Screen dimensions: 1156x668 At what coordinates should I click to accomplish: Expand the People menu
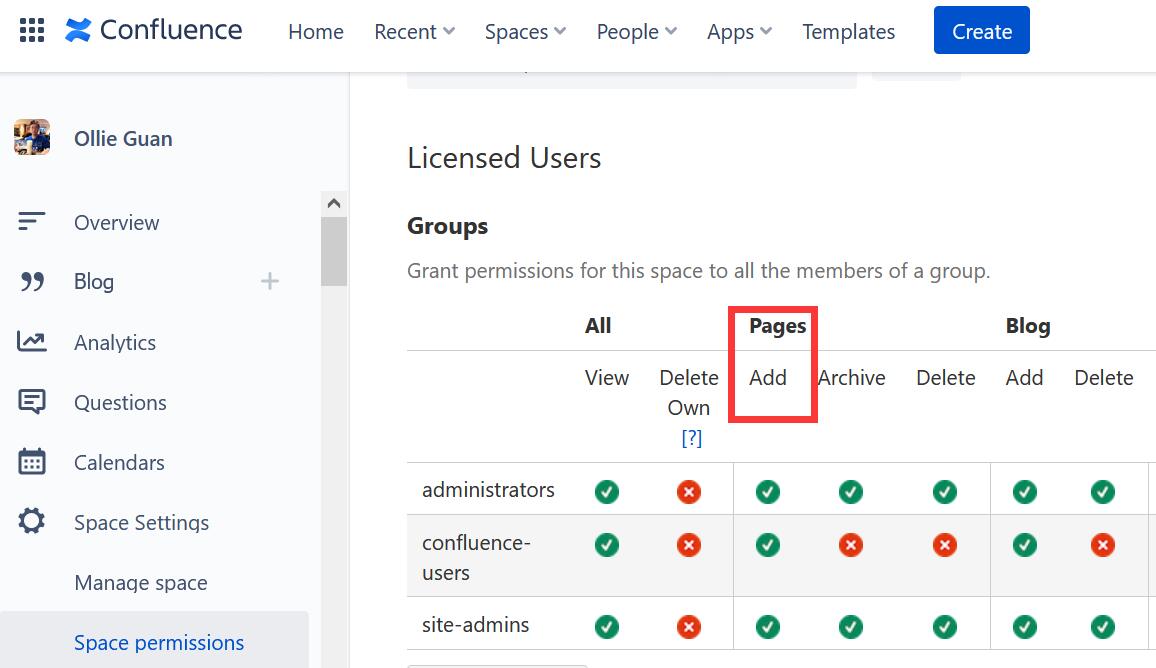635,31
